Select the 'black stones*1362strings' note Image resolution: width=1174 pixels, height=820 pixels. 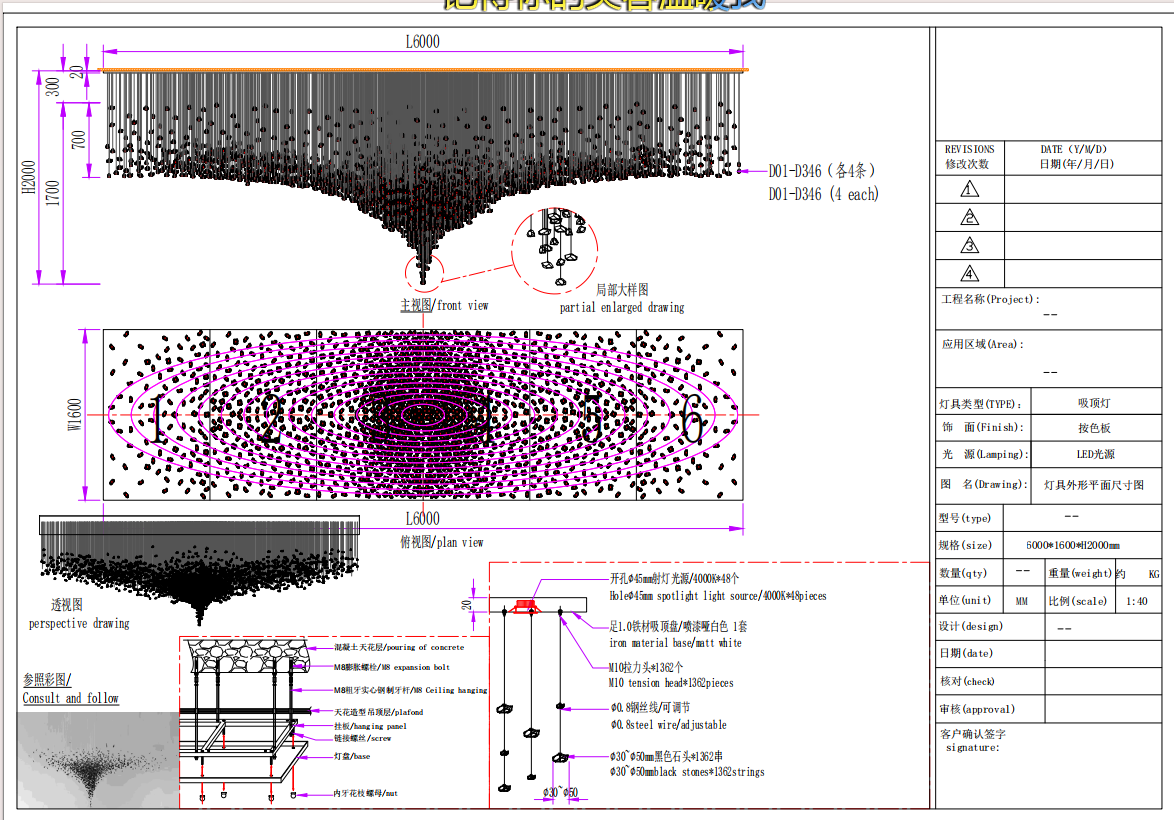[687, 771]
